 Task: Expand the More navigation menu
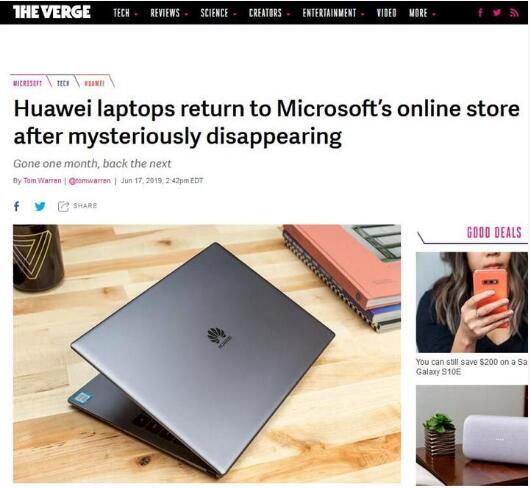point(422,13)
